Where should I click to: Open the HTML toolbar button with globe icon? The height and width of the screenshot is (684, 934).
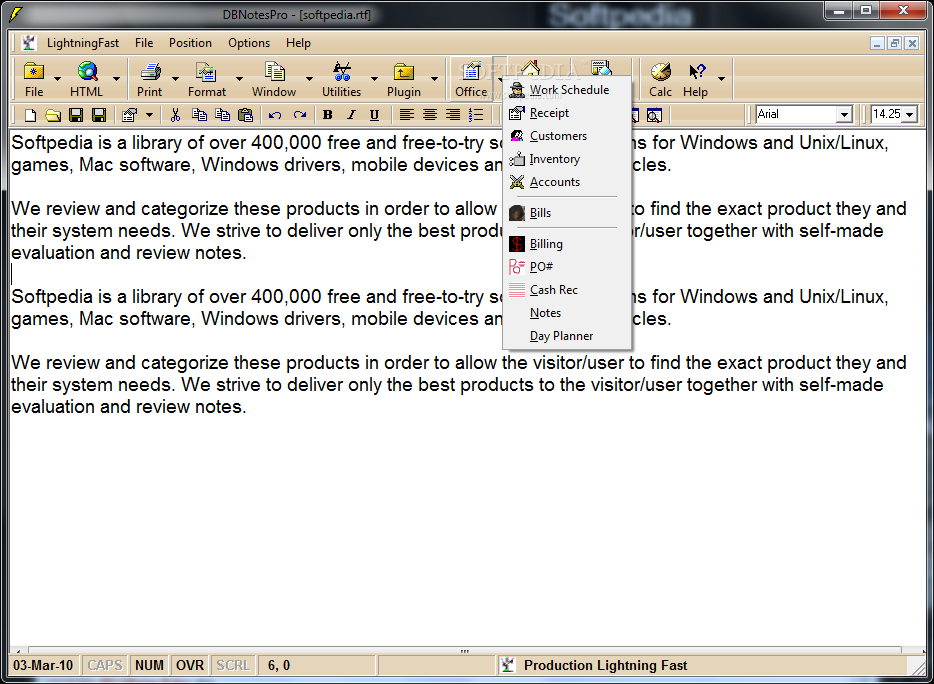click(87, 79)
